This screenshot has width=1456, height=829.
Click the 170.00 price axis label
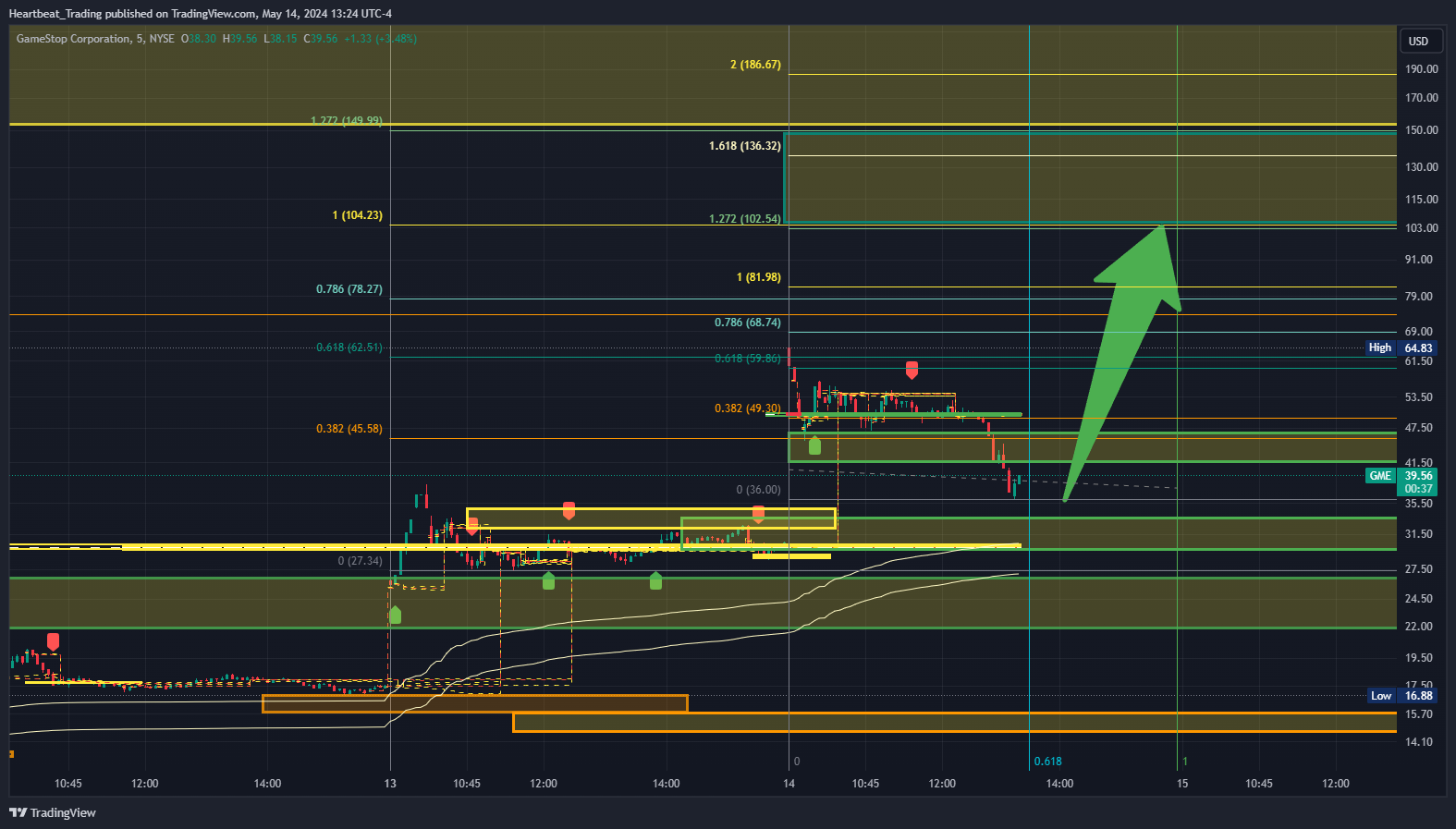tap(1421, 98)
